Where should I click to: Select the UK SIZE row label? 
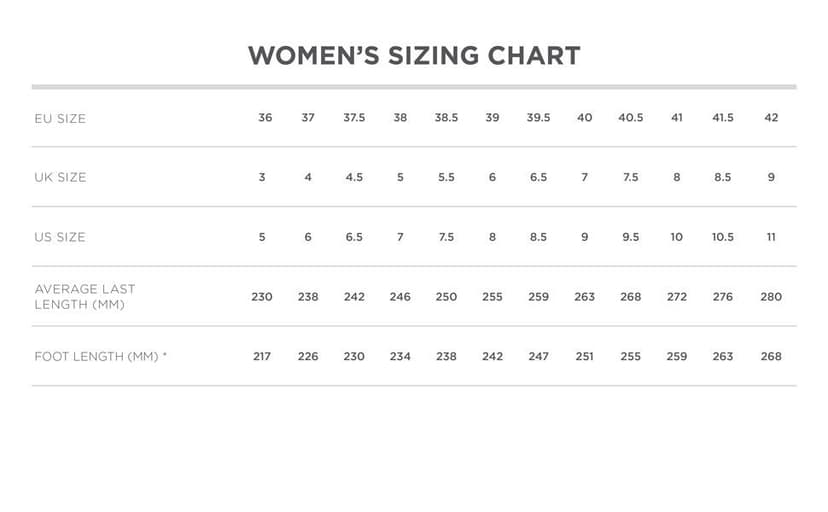60,177
